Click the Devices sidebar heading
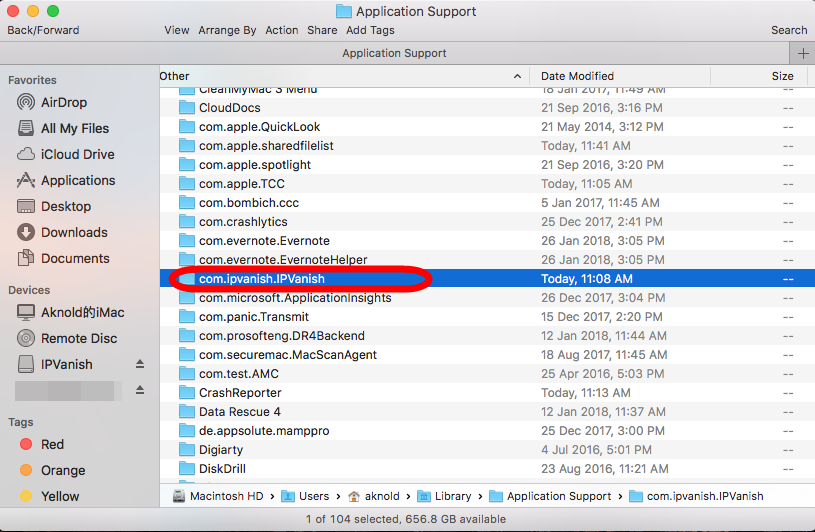815x532 pixels. click(x=29, y=290)
